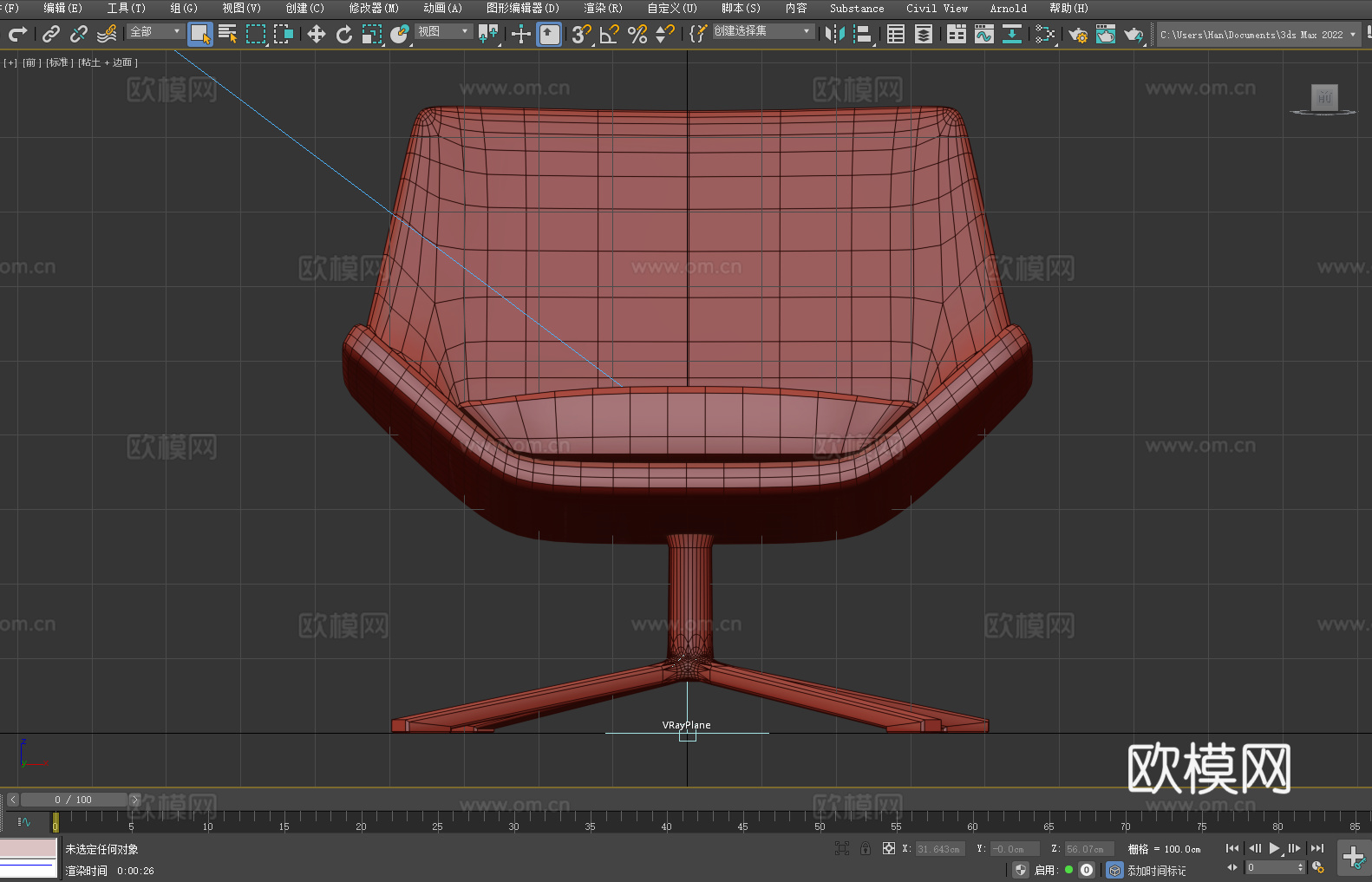This screenshot has height=882, width=1372.
Task: Open the 修改器(M) menu
Action: click(x=374, y=8)
